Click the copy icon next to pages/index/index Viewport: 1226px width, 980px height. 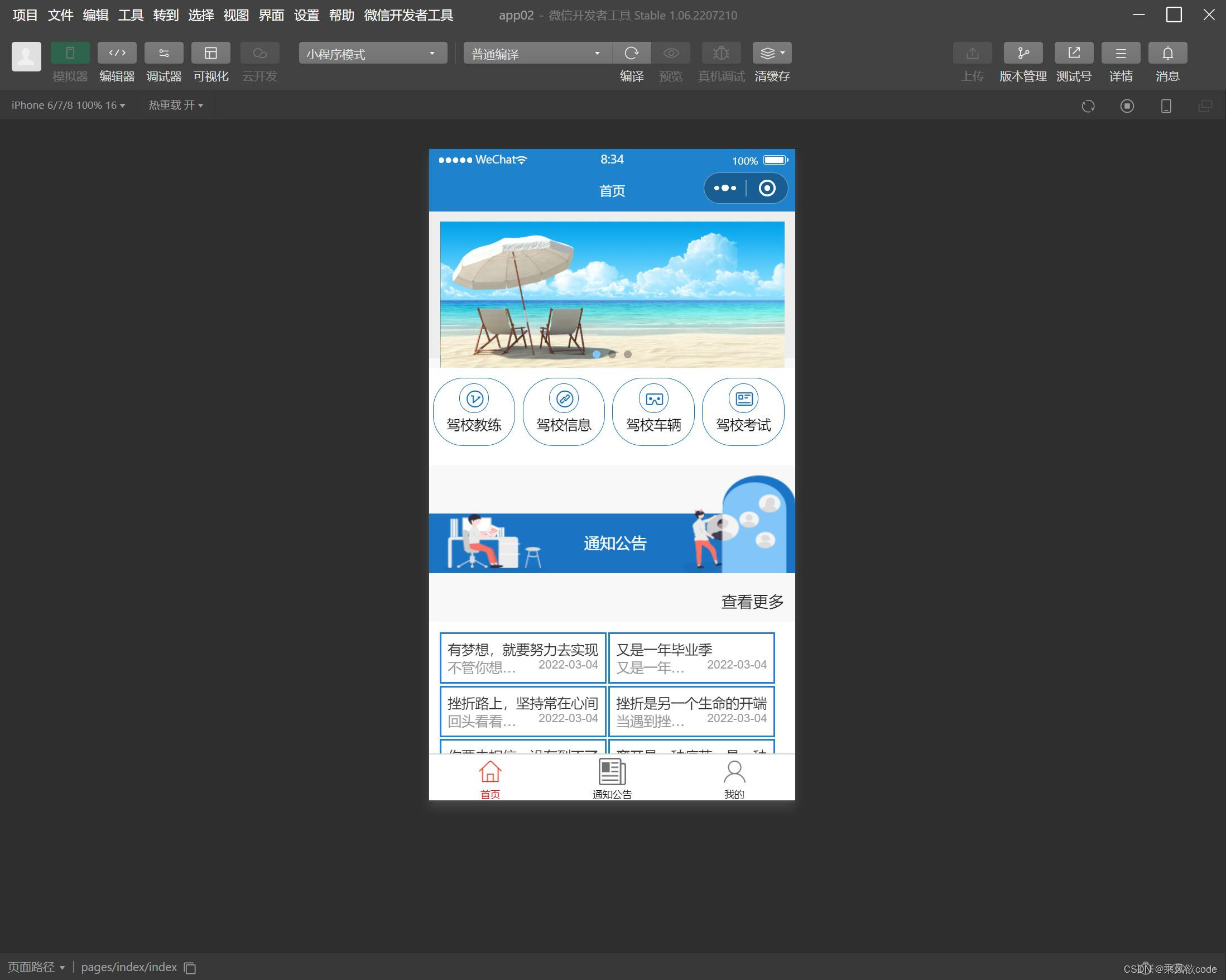[x=189, y=968]
